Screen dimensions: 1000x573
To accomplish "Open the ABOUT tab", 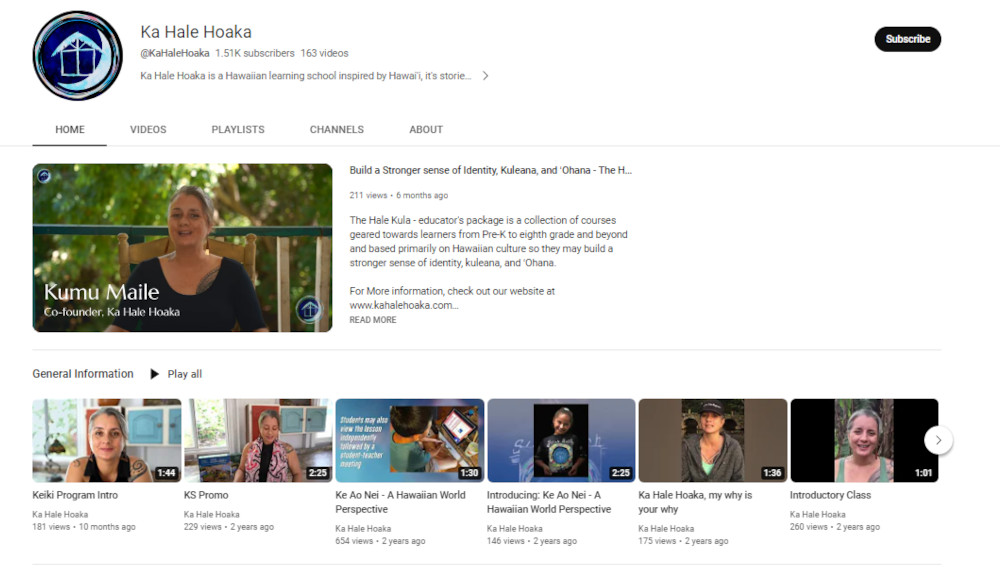I will (426, 130).
